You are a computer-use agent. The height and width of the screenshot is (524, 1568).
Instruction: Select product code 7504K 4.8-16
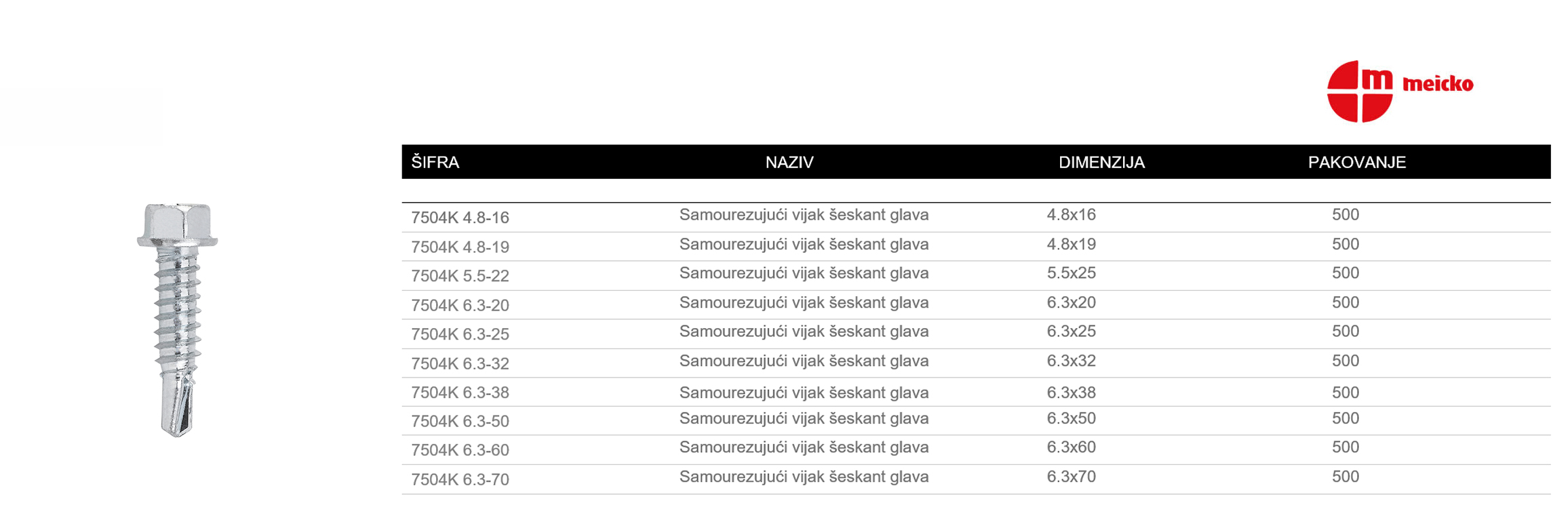(460, 218)
